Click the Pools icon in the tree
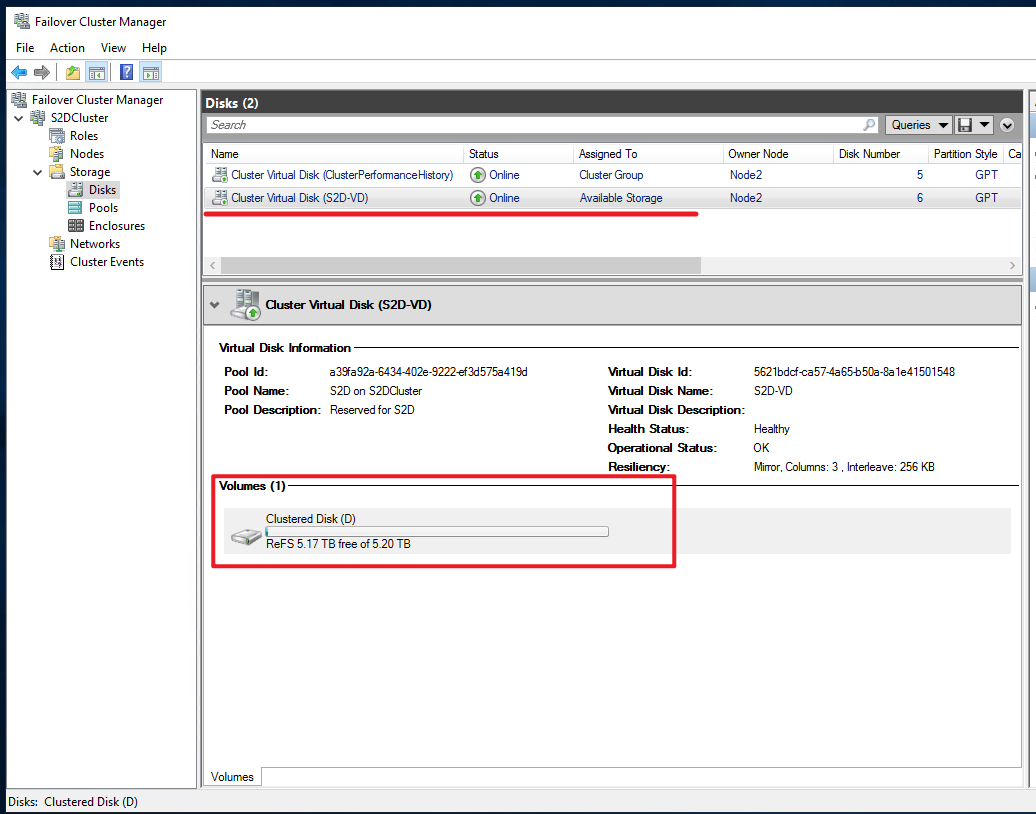Image resolution: width=1036 pixels, height=814 pixels. (x=75, y=207)
